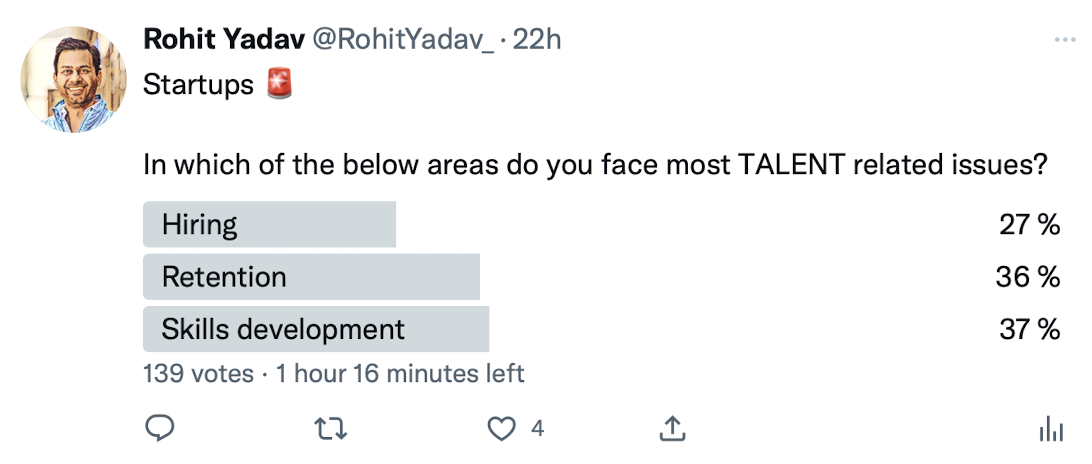Click the 37 % Skills development result
The height and width of the screenshot is (464, 1092).
click(x=1029, y=329)
